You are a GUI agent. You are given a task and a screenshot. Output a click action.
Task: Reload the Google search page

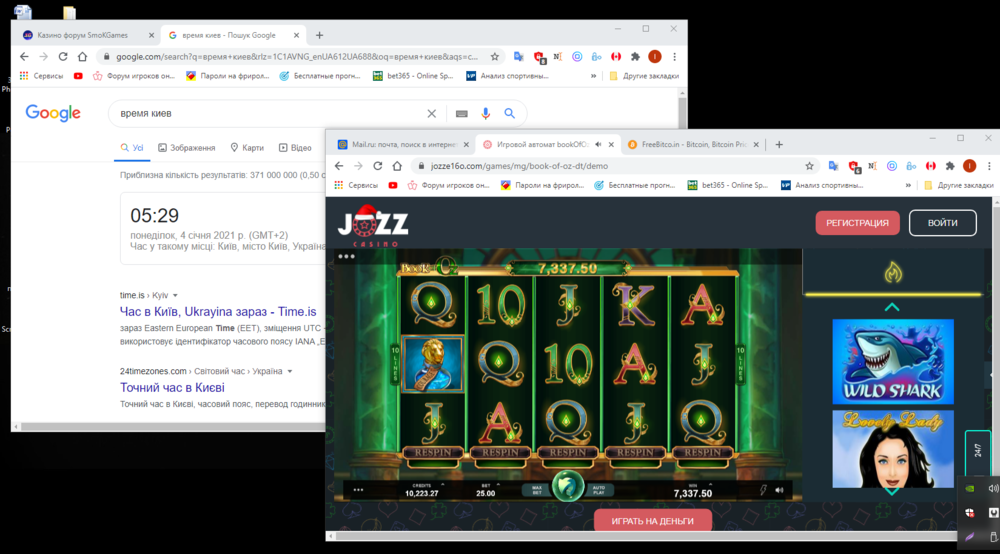click(62, 57)
